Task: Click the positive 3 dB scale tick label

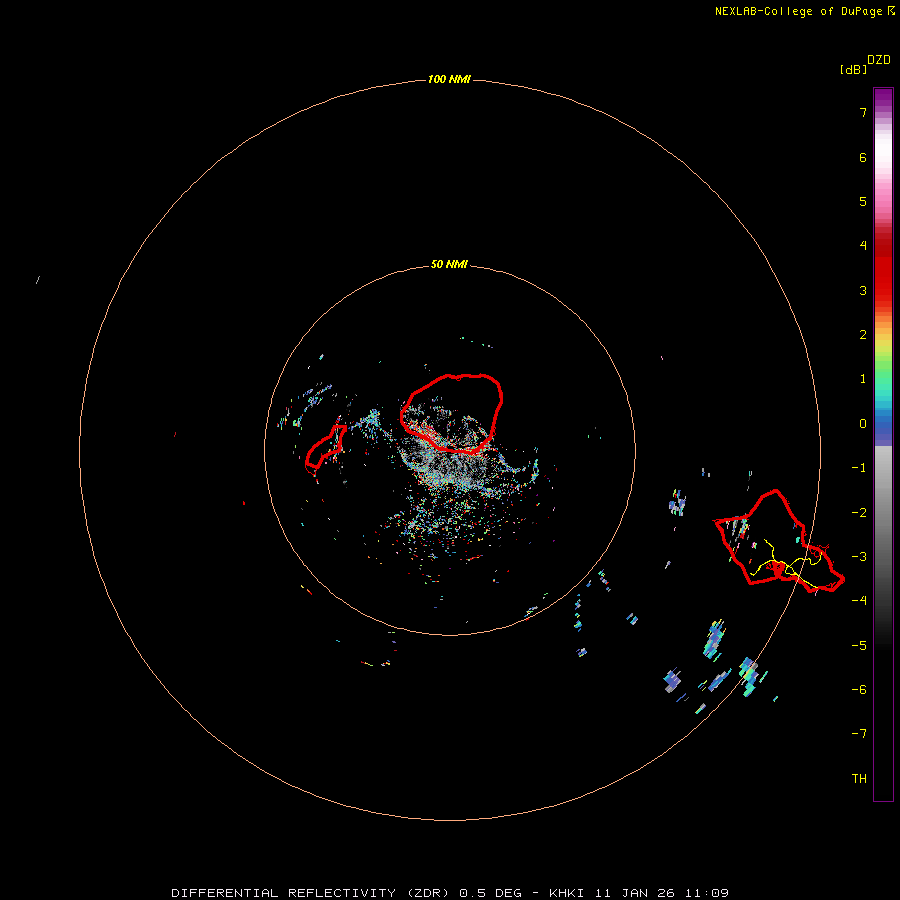Action: pyautogui.click(x=863, y=290)
